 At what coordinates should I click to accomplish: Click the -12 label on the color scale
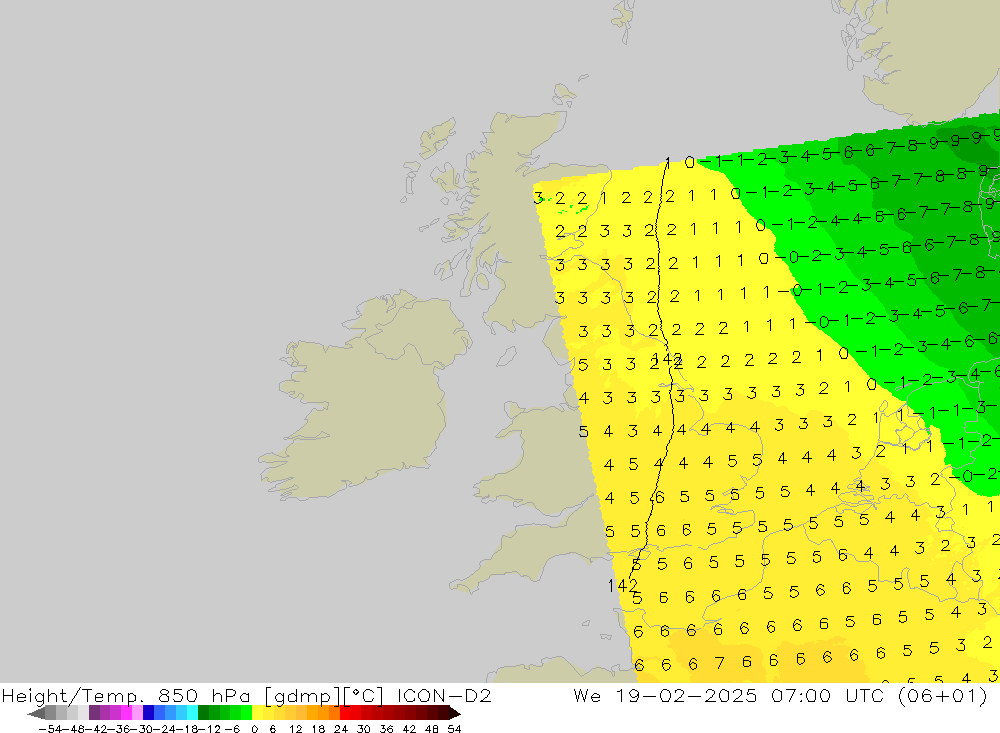click(209, 729)
